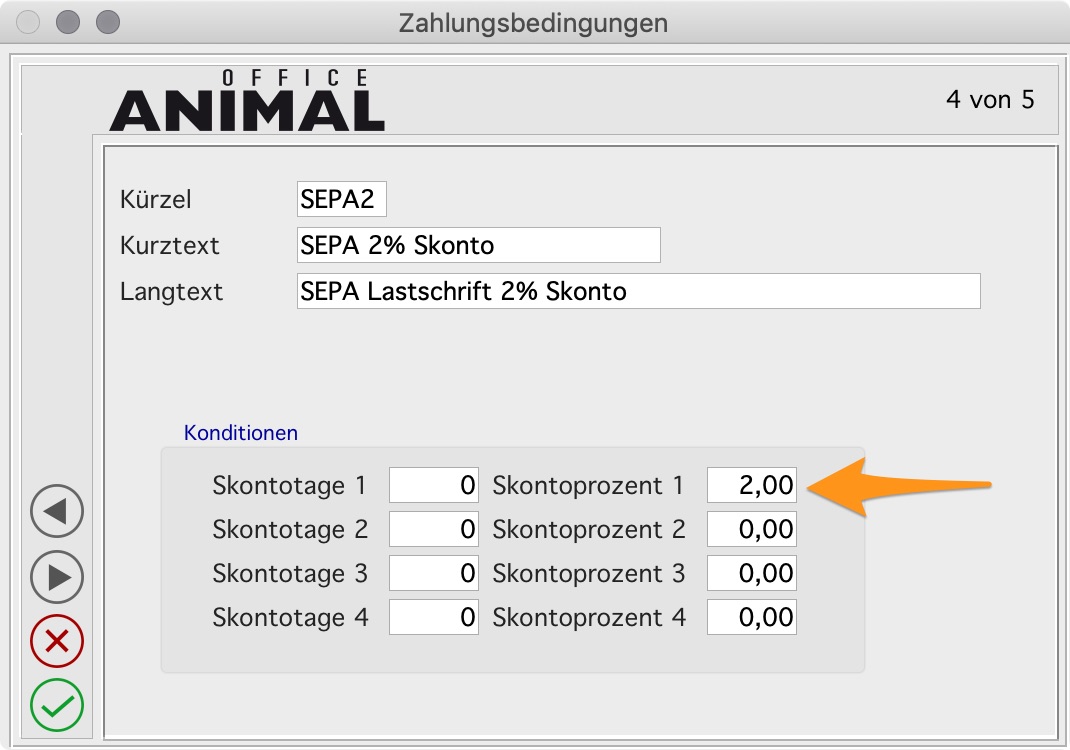Click the Zahlungsbedingungen window title

[x=533, y=21]
